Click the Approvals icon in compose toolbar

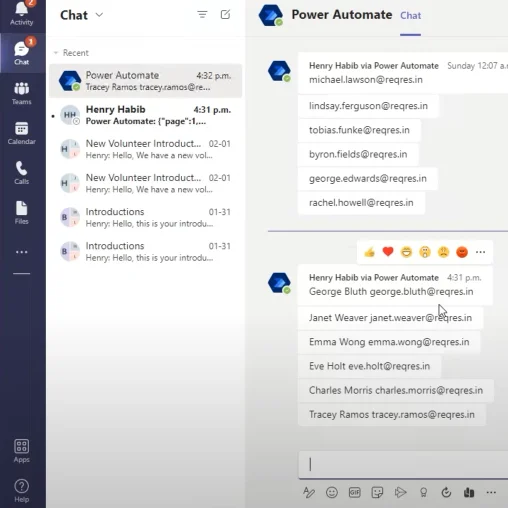point(446,492)
